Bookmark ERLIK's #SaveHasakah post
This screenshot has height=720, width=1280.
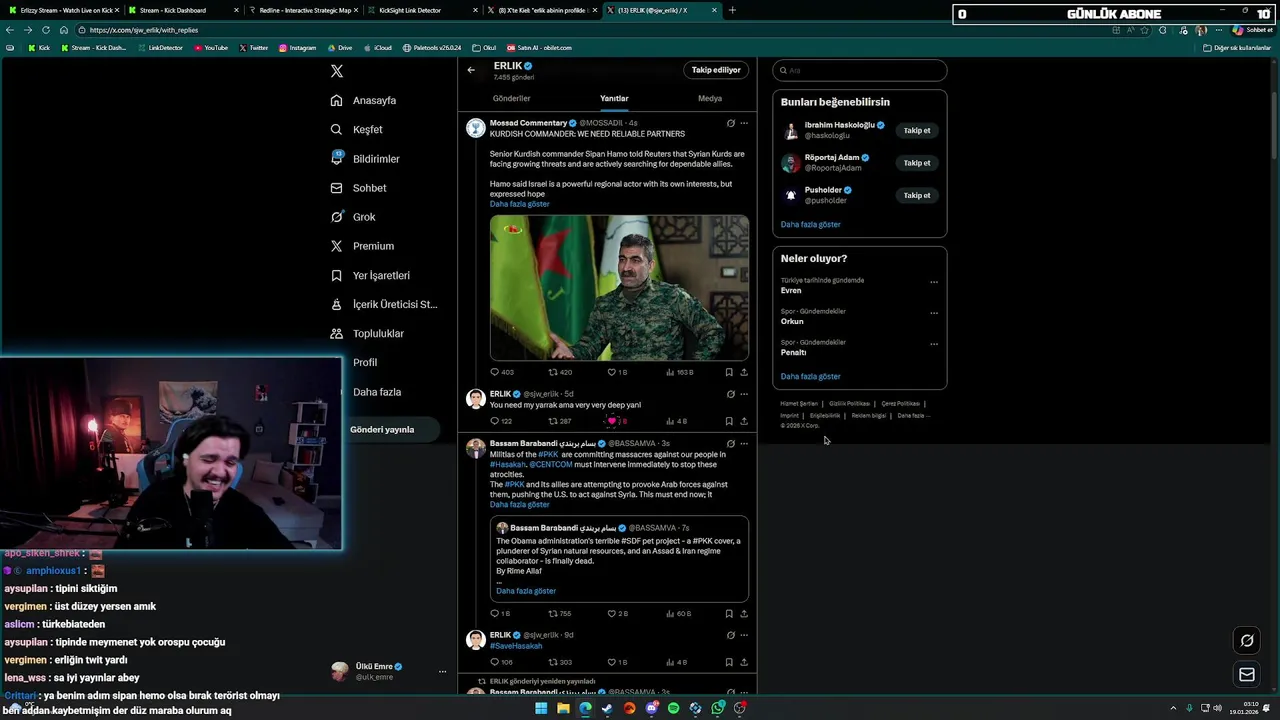tap(729, 662)
